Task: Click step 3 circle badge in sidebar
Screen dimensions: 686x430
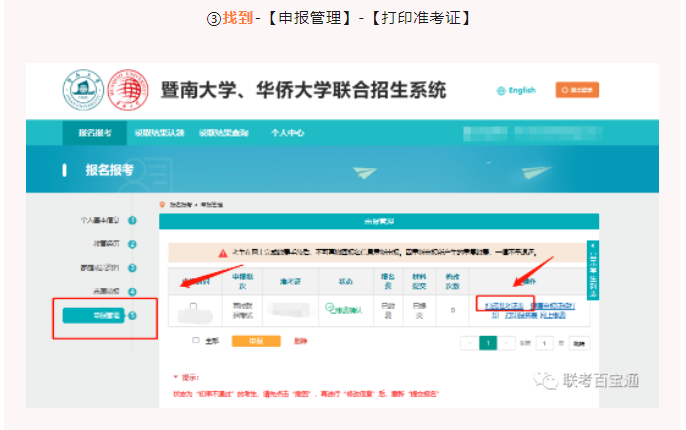Action: point(132,267)
